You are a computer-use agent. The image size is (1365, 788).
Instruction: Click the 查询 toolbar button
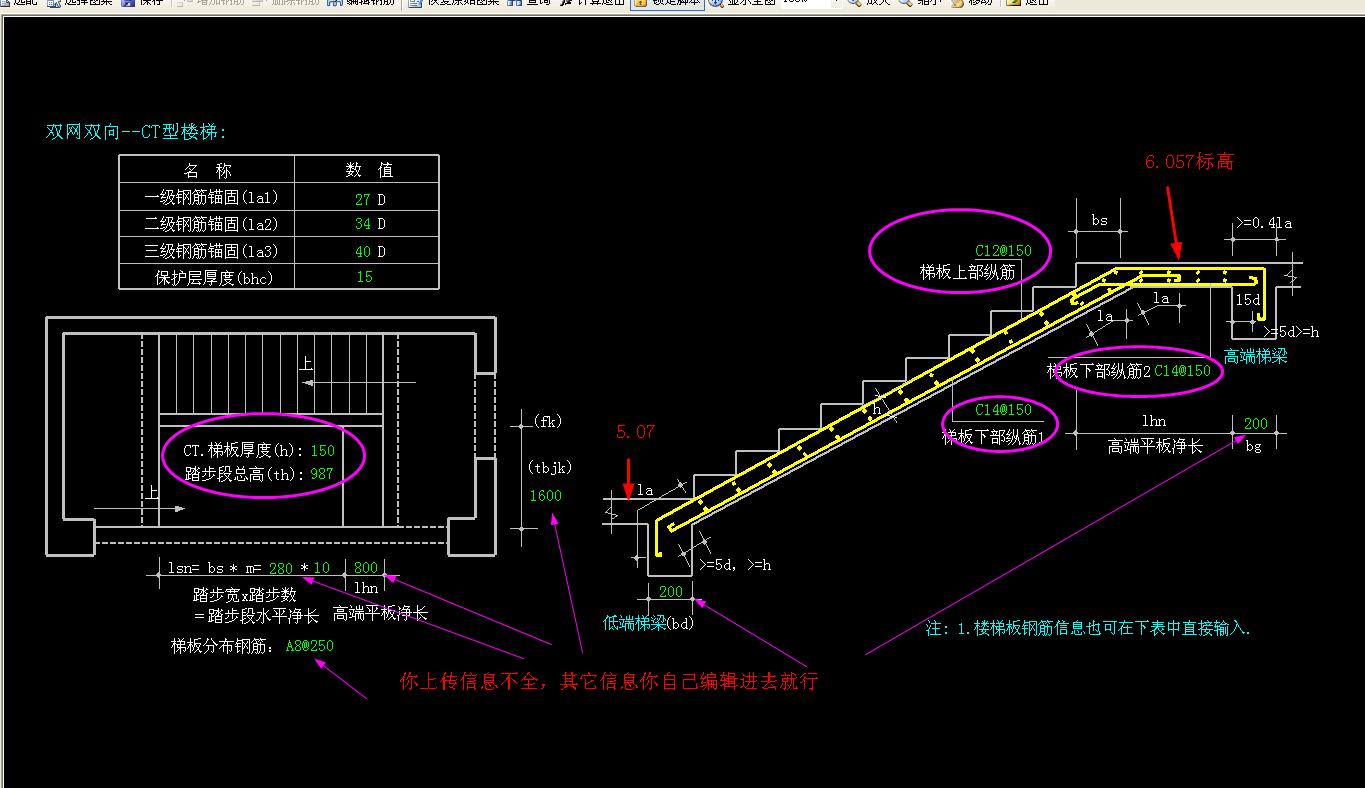tap(530, 3)
